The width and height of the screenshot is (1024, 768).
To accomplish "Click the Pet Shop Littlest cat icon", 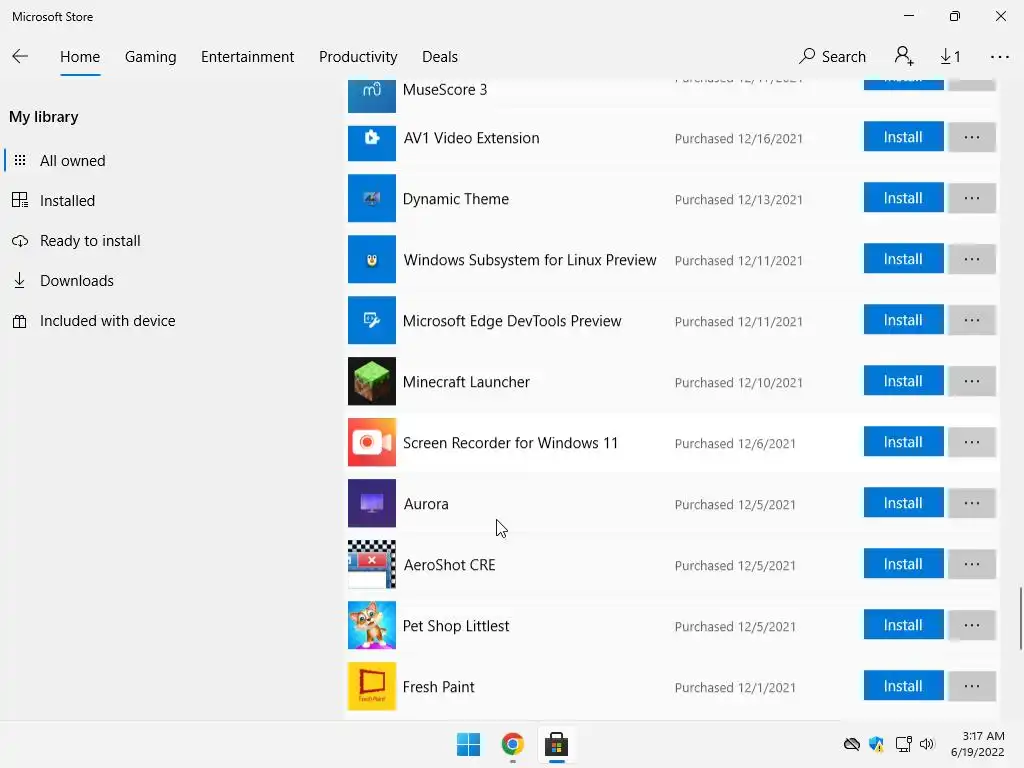I will click(x=372, y=626).
